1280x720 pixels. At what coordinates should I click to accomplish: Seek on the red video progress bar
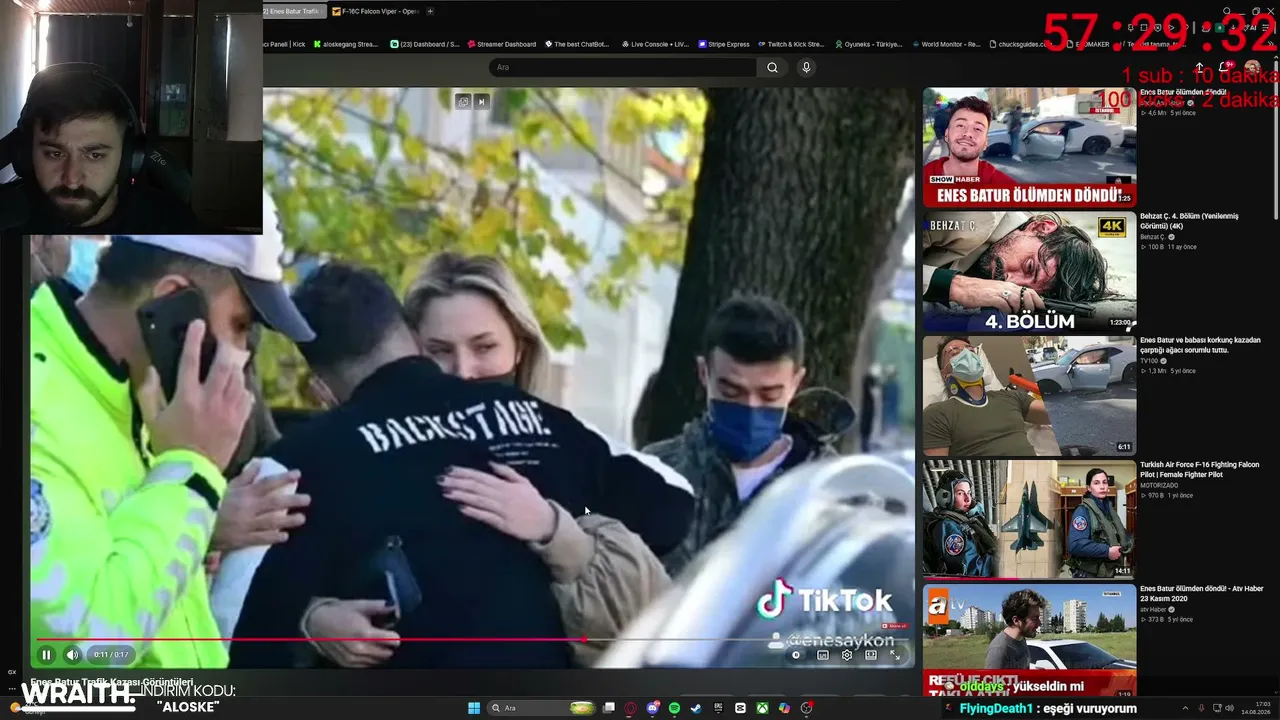coord(472,639)
